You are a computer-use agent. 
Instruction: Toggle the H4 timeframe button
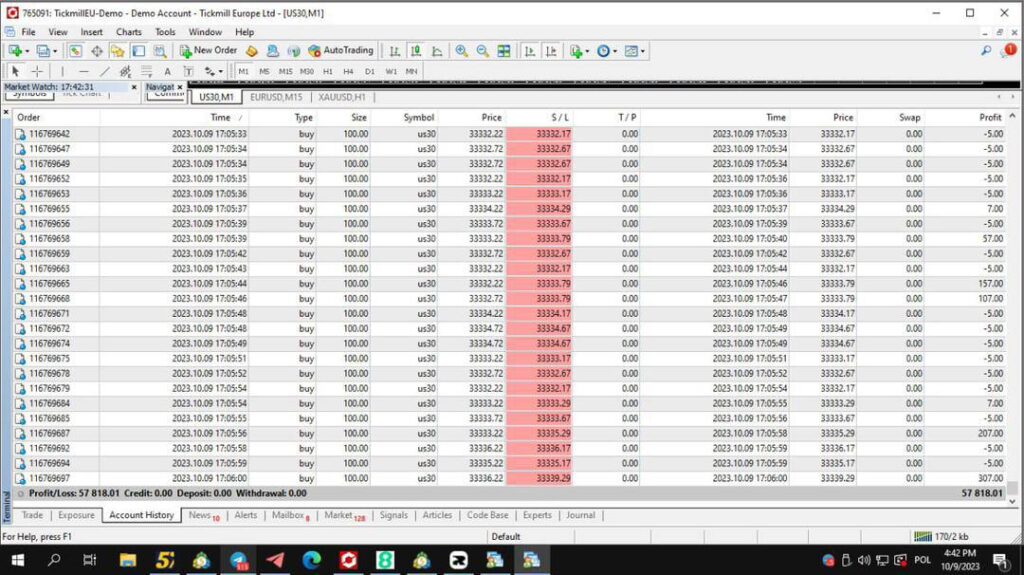coord(348,71)
